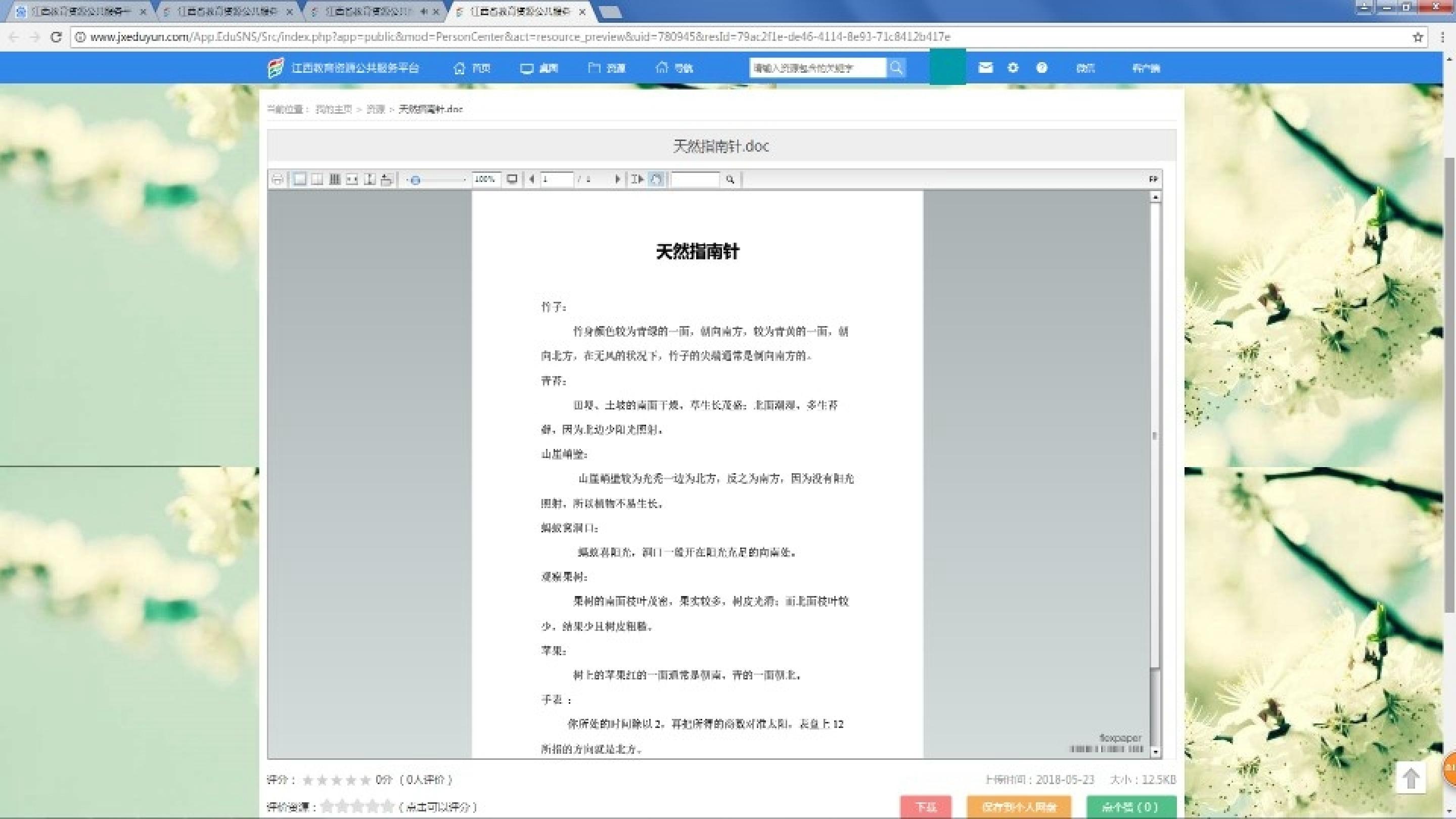The height and width of the screenshot is (819, 1456).
Task: Click the viewer text search field
Action: click(x=695, y=179)
